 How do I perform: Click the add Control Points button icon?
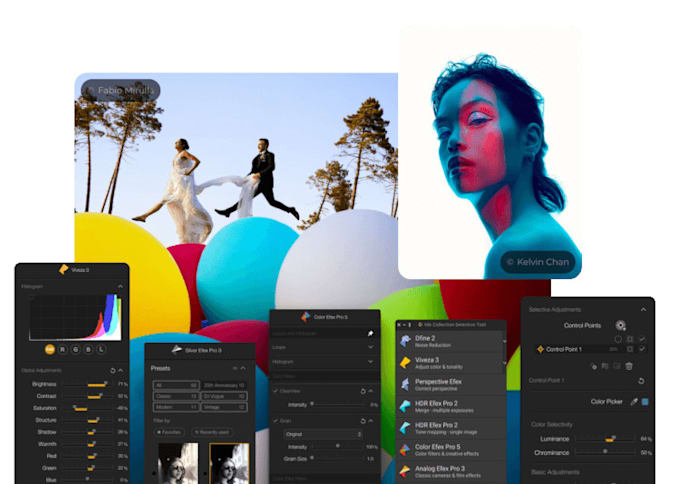[621, 325]
